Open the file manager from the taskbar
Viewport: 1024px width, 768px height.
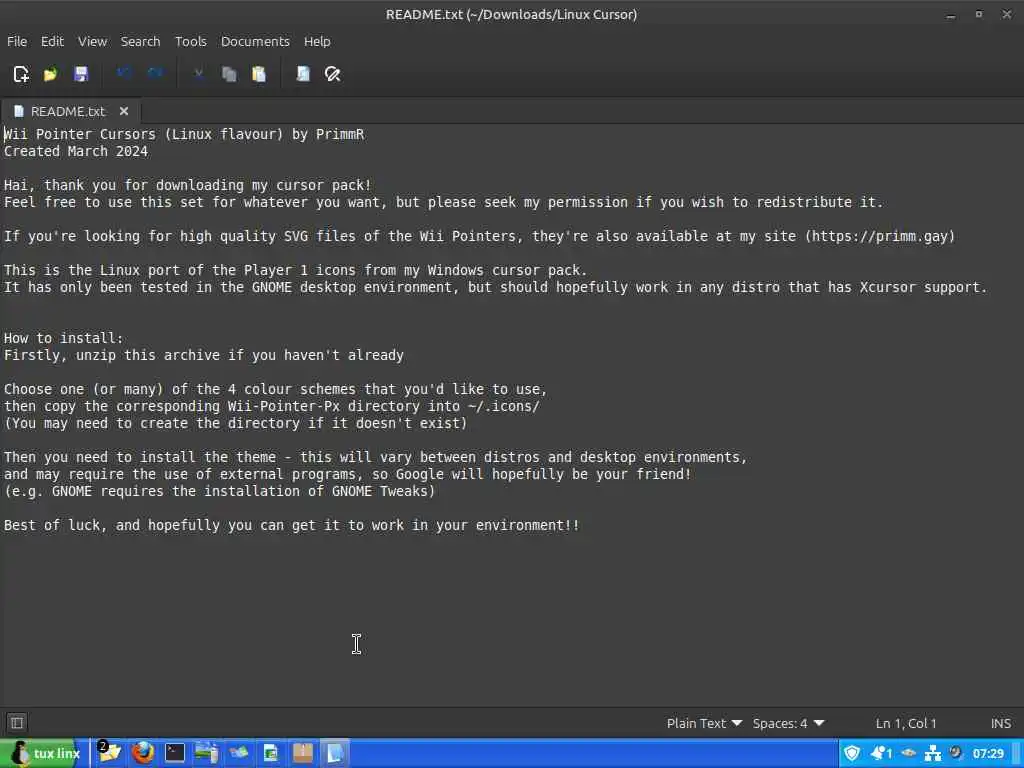[110, 753]
